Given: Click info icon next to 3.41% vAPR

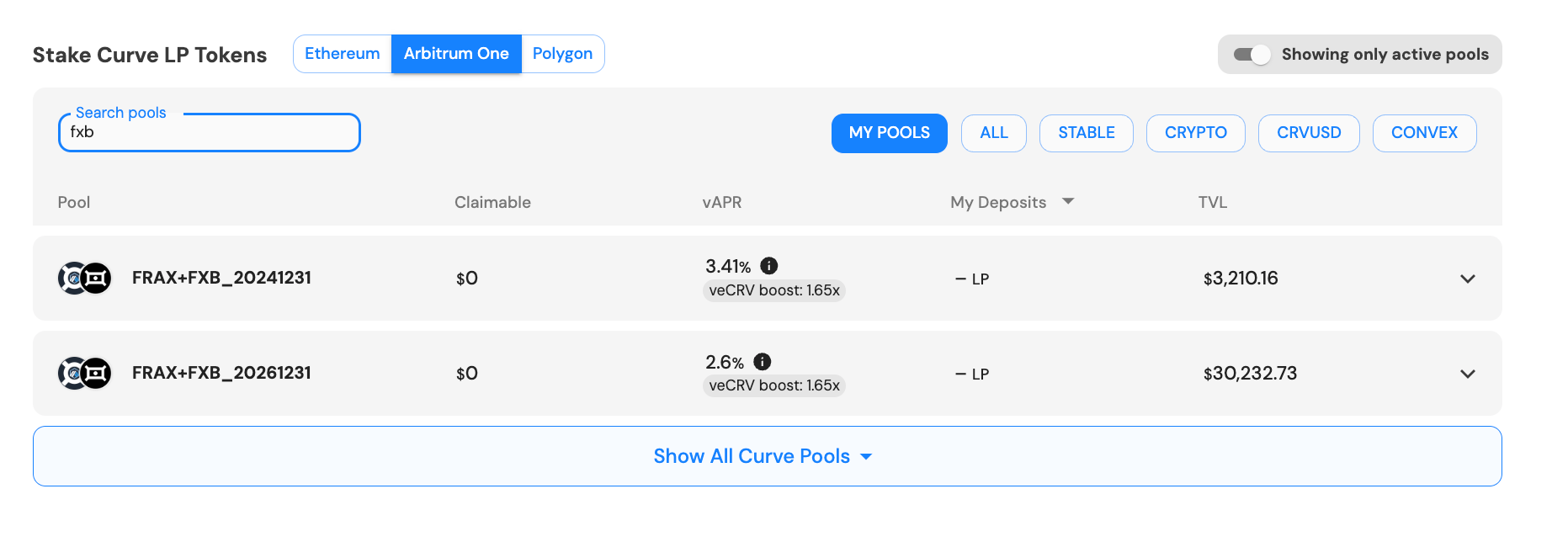Looking at the screenshot, I should click(768, 266).
